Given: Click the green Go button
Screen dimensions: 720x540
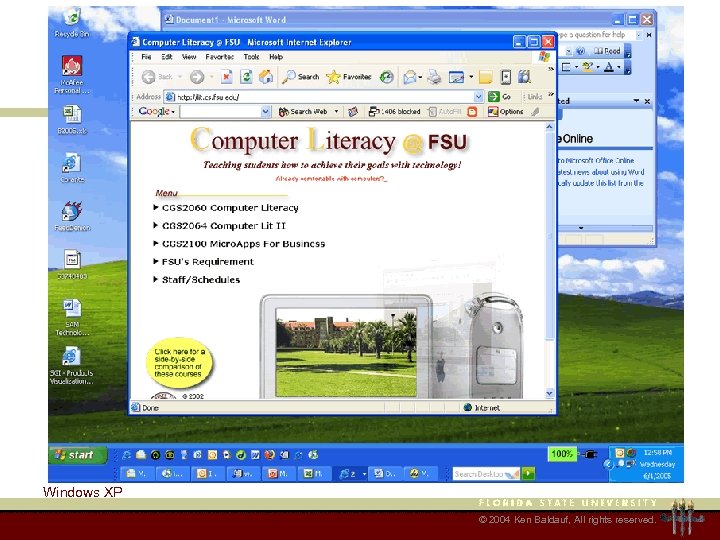Looking at the screenshot, I should pos(500,97).
